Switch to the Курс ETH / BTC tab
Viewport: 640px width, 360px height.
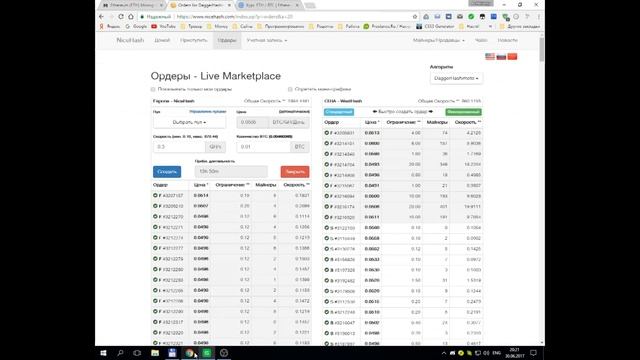(269, 5)
